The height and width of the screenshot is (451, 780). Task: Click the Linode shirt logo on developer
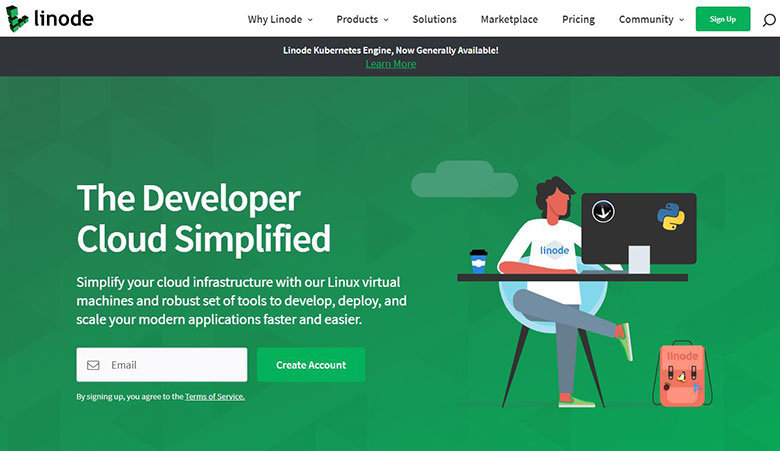[x=553, y=250]
